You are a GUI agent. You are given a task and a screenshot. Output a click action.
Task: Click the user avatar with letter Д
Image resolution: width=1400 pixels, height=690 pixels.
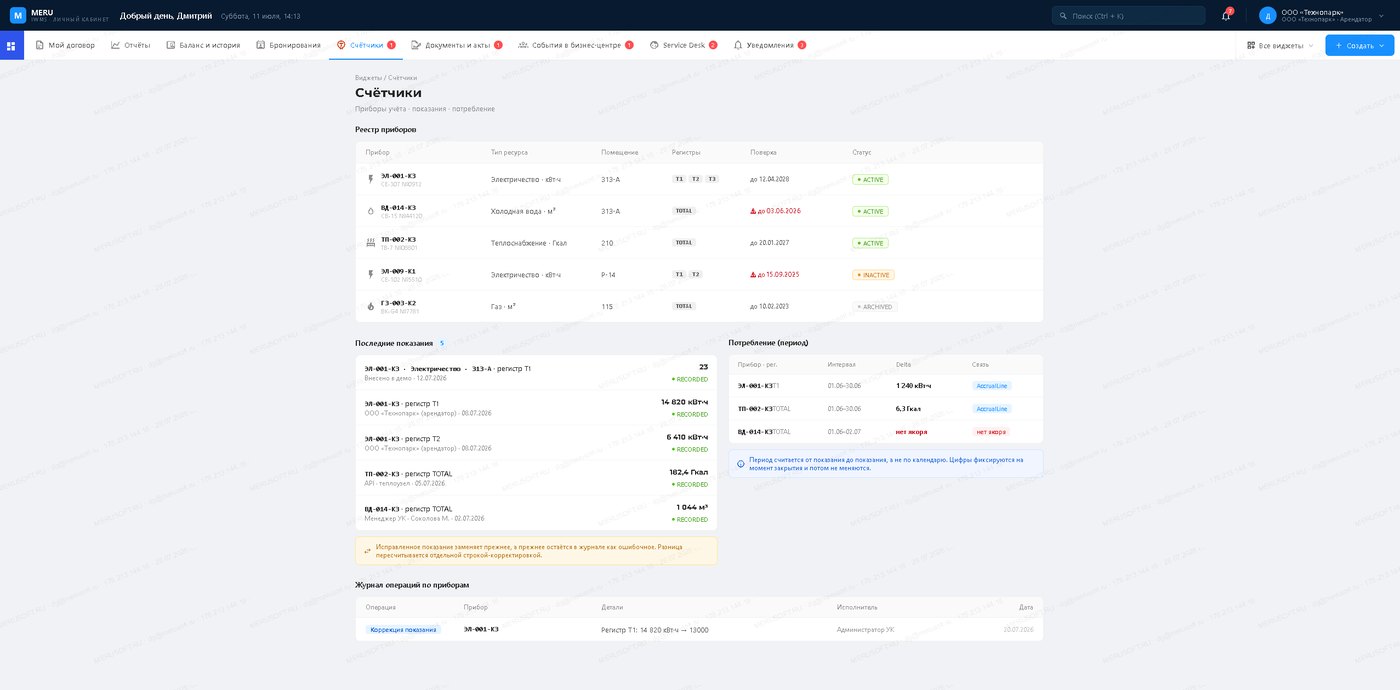(1268, 16)
